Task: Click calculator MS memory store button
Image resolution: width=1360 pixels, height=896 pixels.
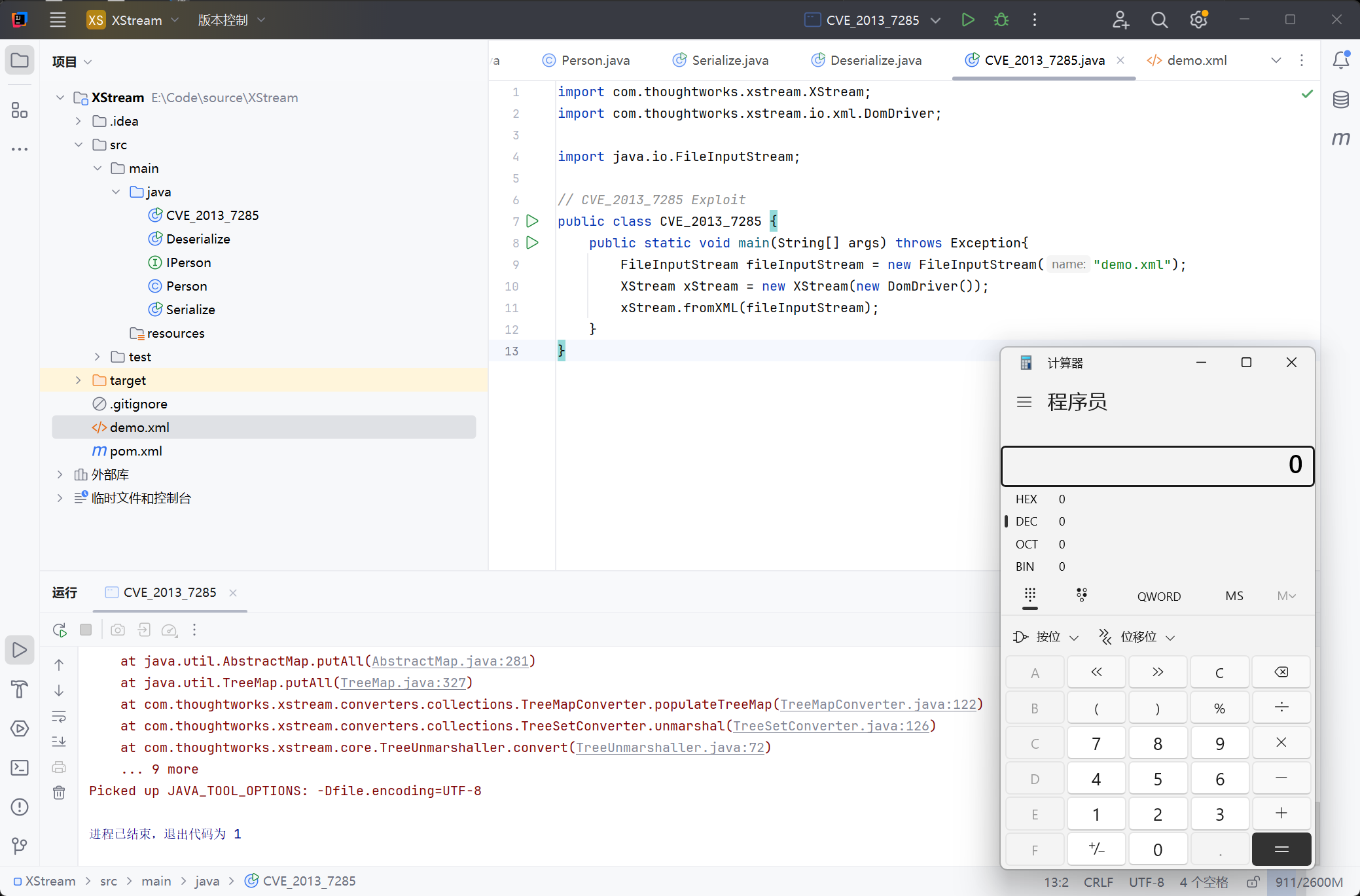Action: pos(1234,596)
